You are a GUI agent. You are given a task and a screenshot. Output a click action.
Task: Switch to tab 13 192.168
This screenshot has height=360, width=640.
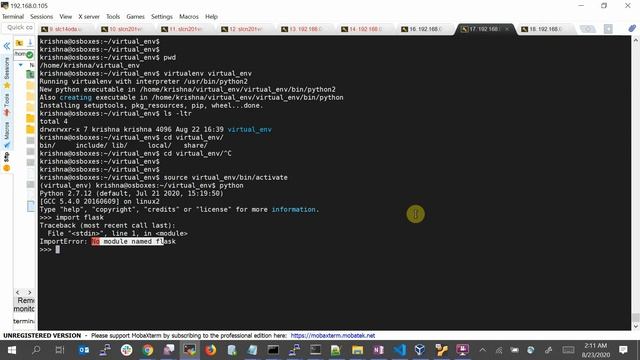coord(305,29)
